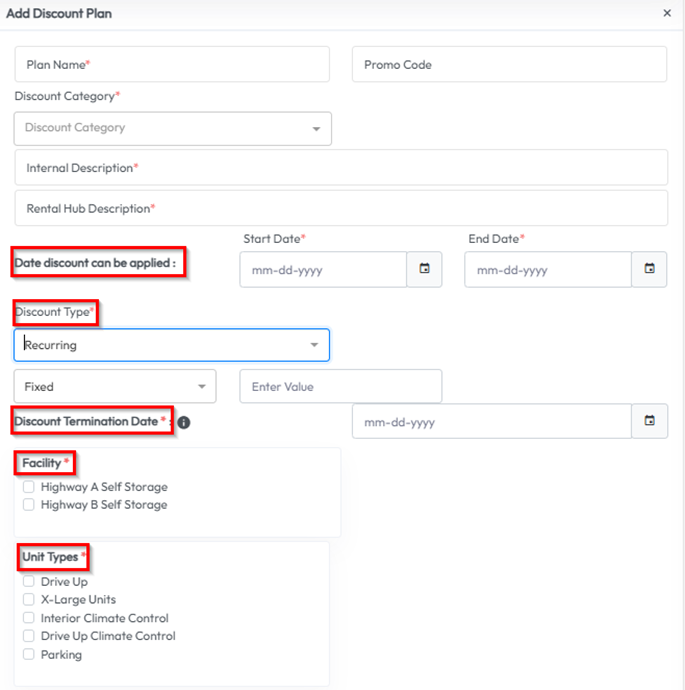The image size is (685, 690).
Task: Check the Highway A Self Storage checkbox
Action: (x=29, y=487)
